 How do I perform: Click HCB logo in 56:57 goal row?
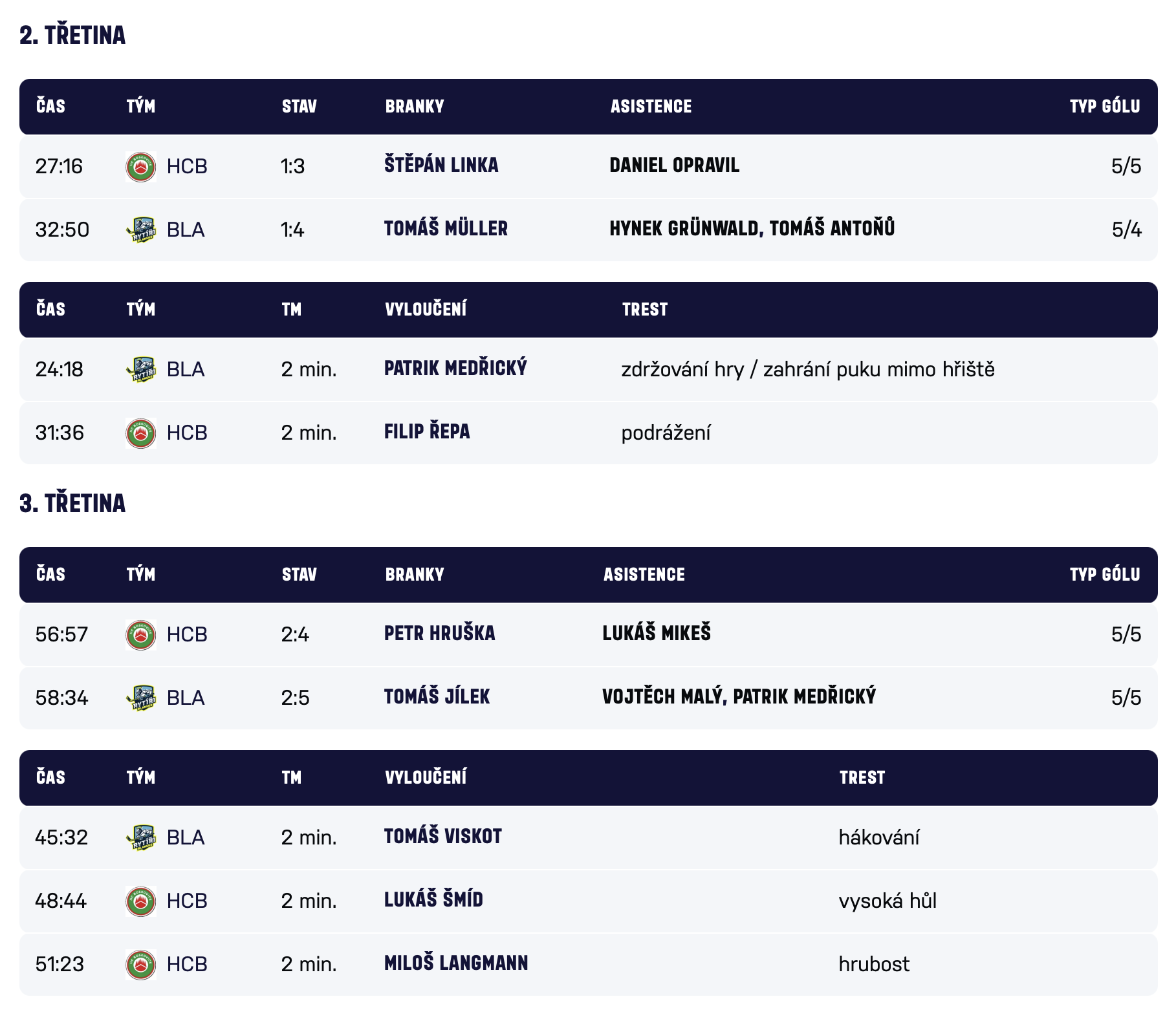[140, 635]
